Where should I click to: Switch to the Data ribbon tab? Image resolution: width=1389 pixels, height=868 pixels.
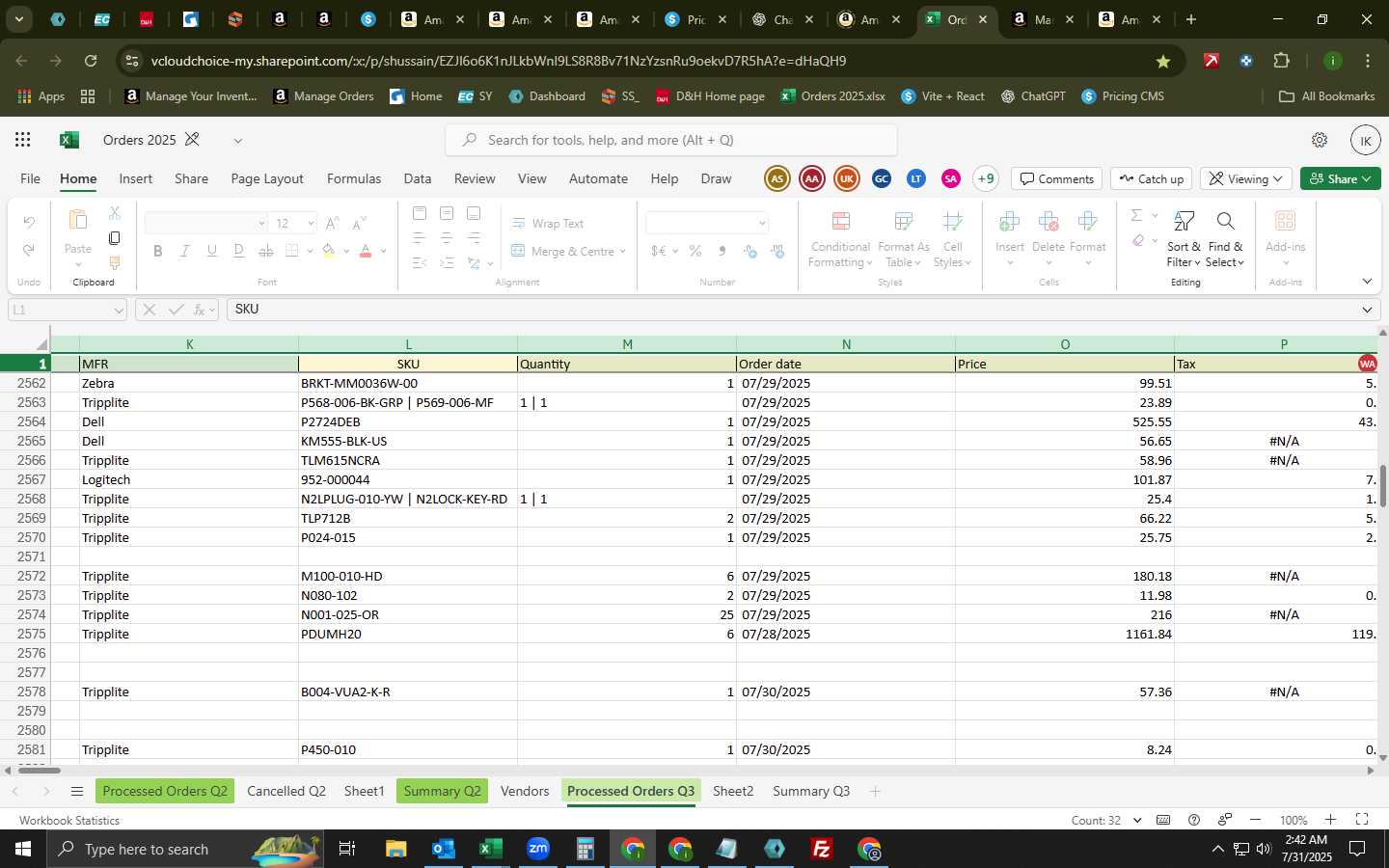tap(418, 178)
